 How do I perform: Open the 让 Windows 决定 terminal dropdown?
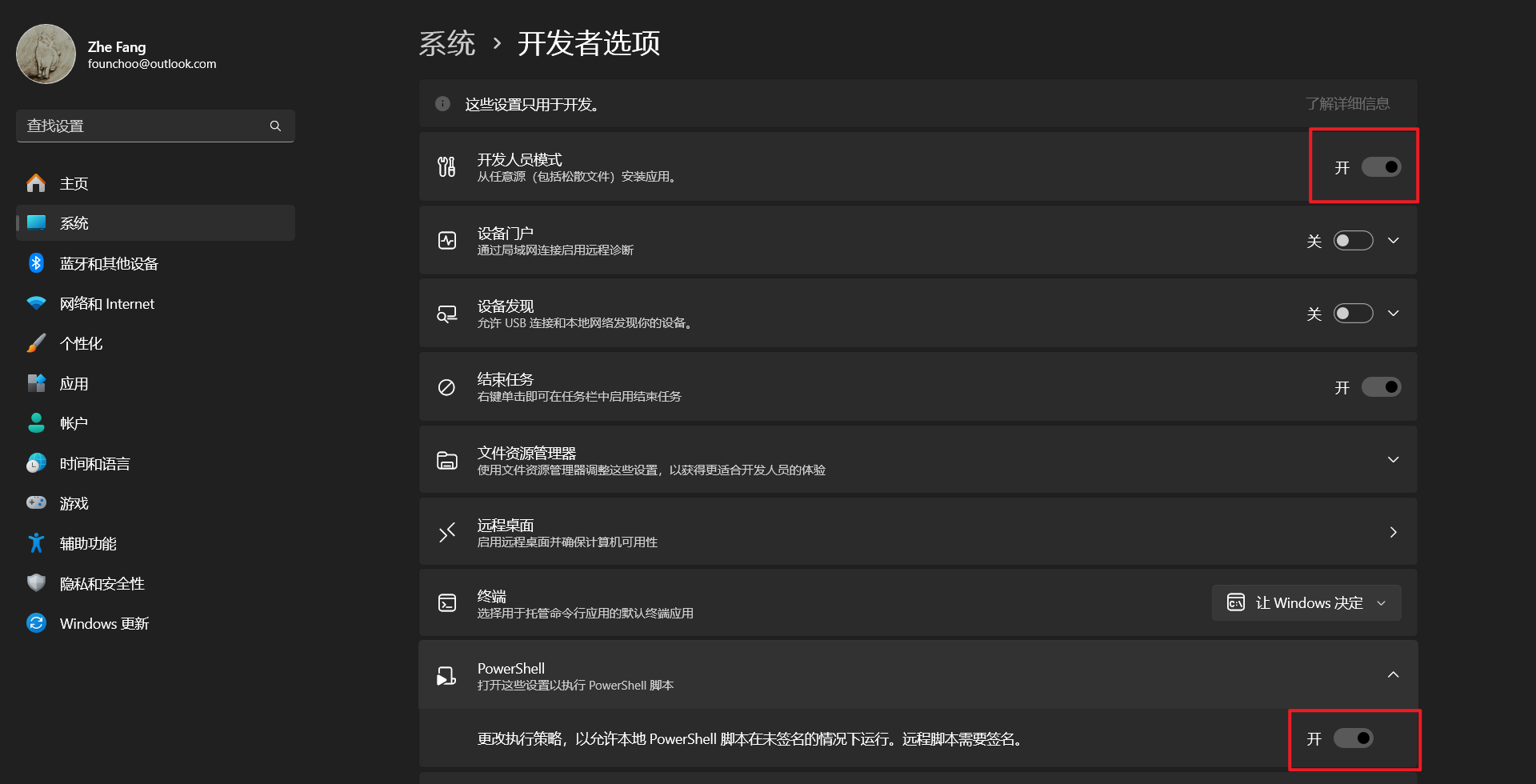click(x=1306, y=603)
